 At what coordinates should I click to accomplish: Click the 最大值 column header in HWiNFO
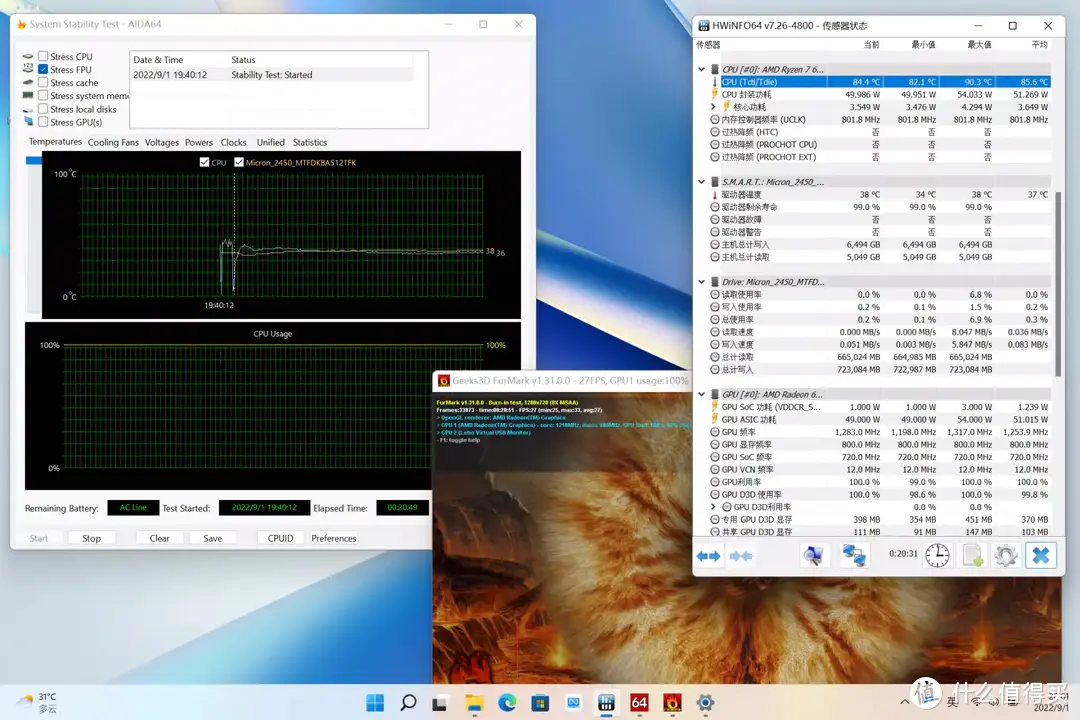(x=979, y=45)
